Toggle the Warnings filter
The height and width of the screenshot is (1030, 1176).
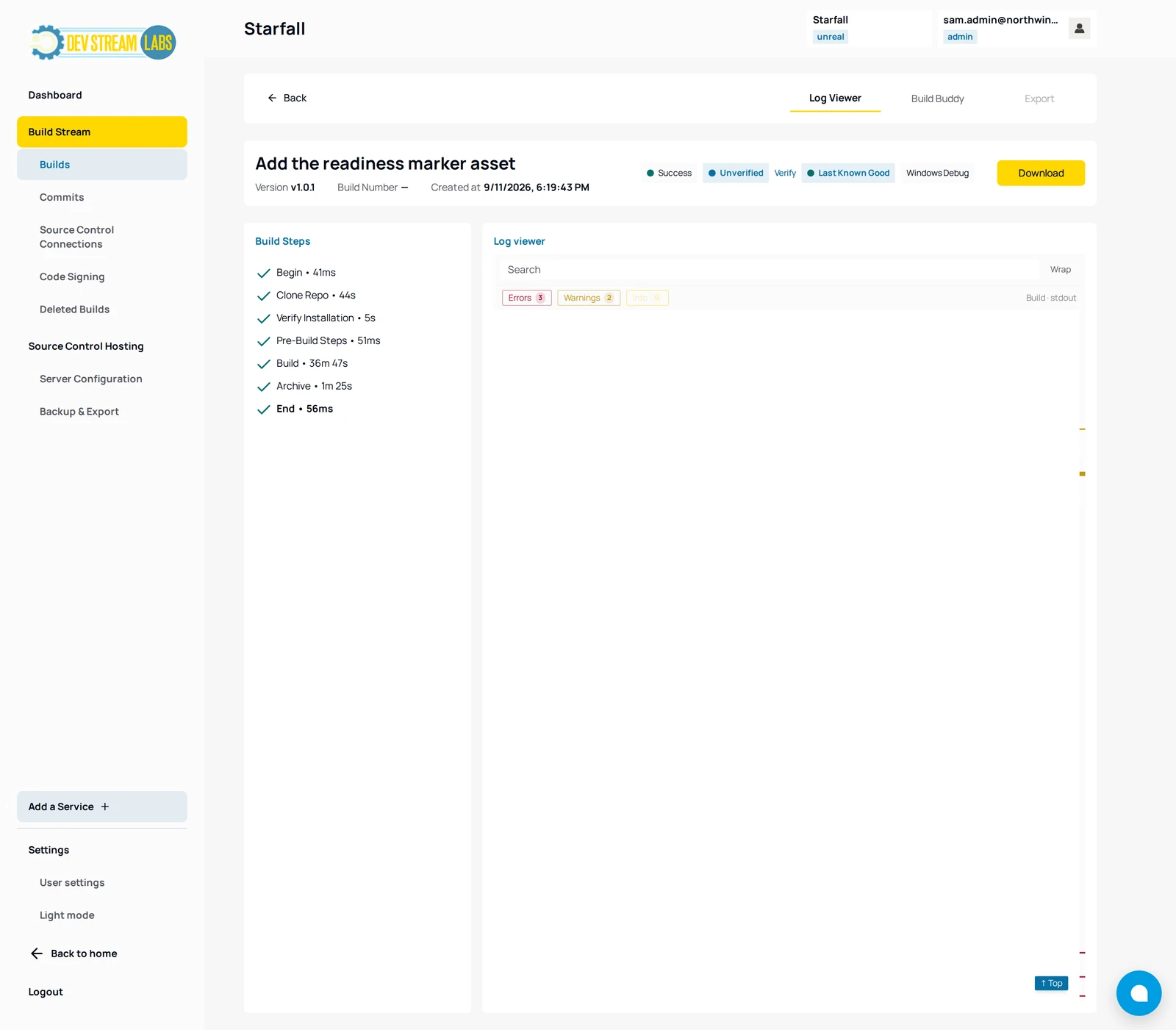(x=589, y=298)
